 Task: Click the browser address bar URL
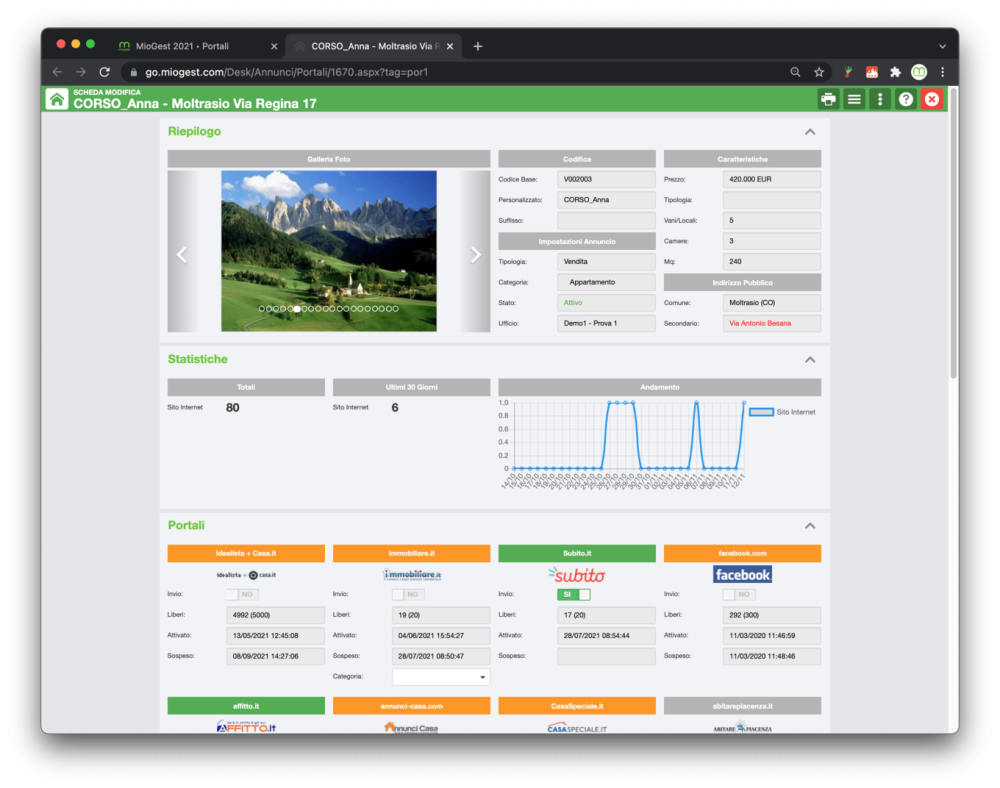(x=286, y=72)
